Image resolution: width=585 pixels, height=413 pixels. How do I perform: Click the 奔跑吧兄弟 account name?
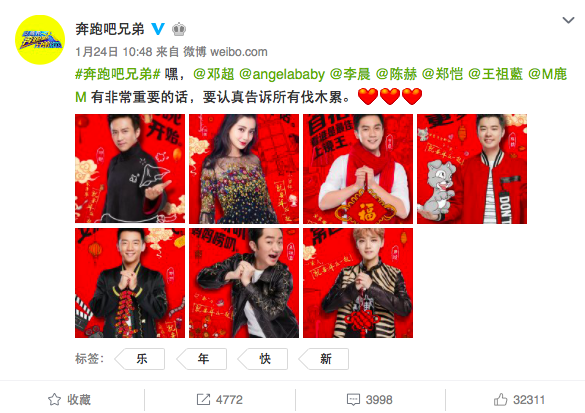pyautogui.click(x=110, y=29)
